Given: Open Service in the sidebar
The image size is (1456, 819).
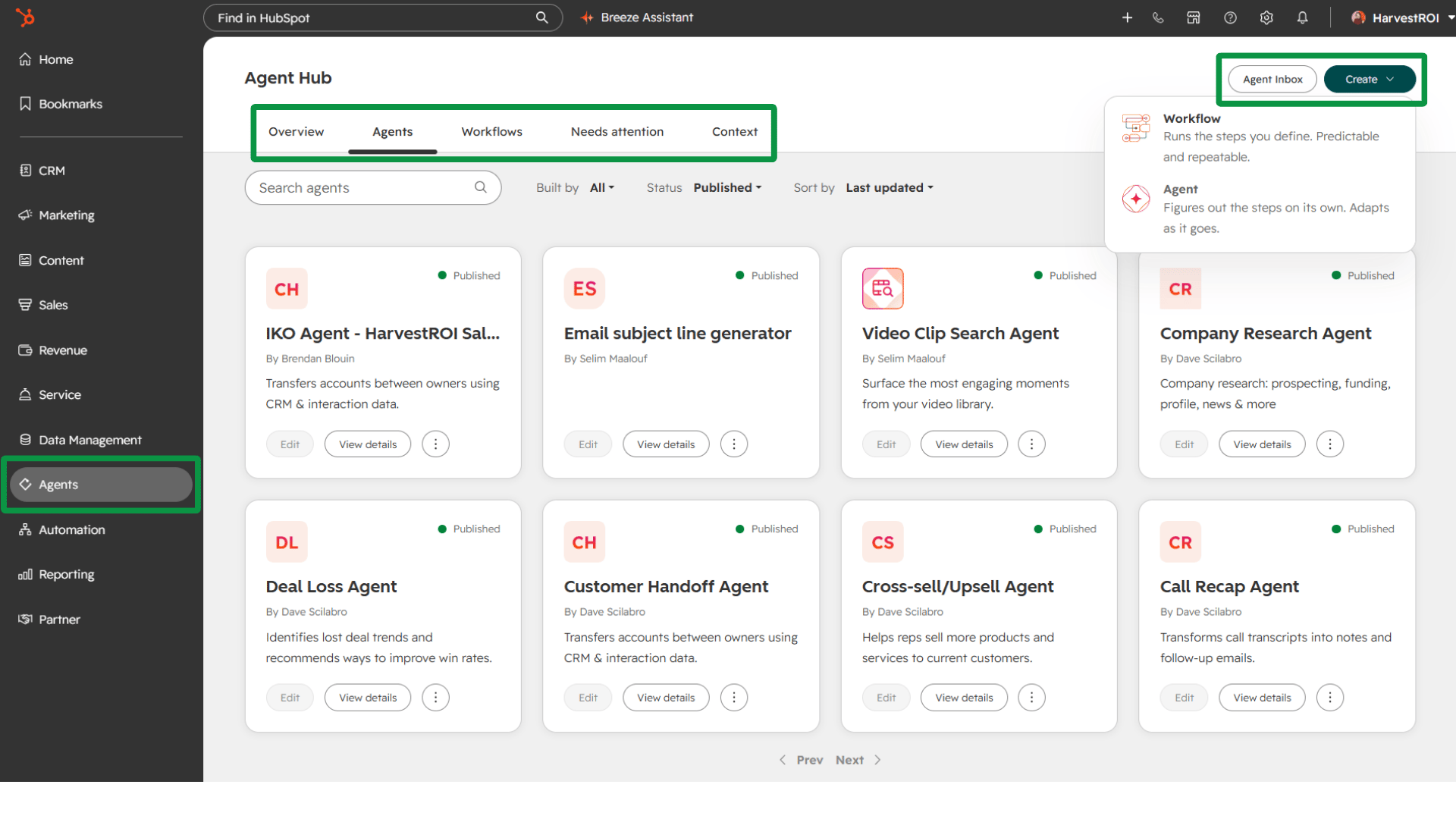Looking at the screenshot, I should (50, 394).
